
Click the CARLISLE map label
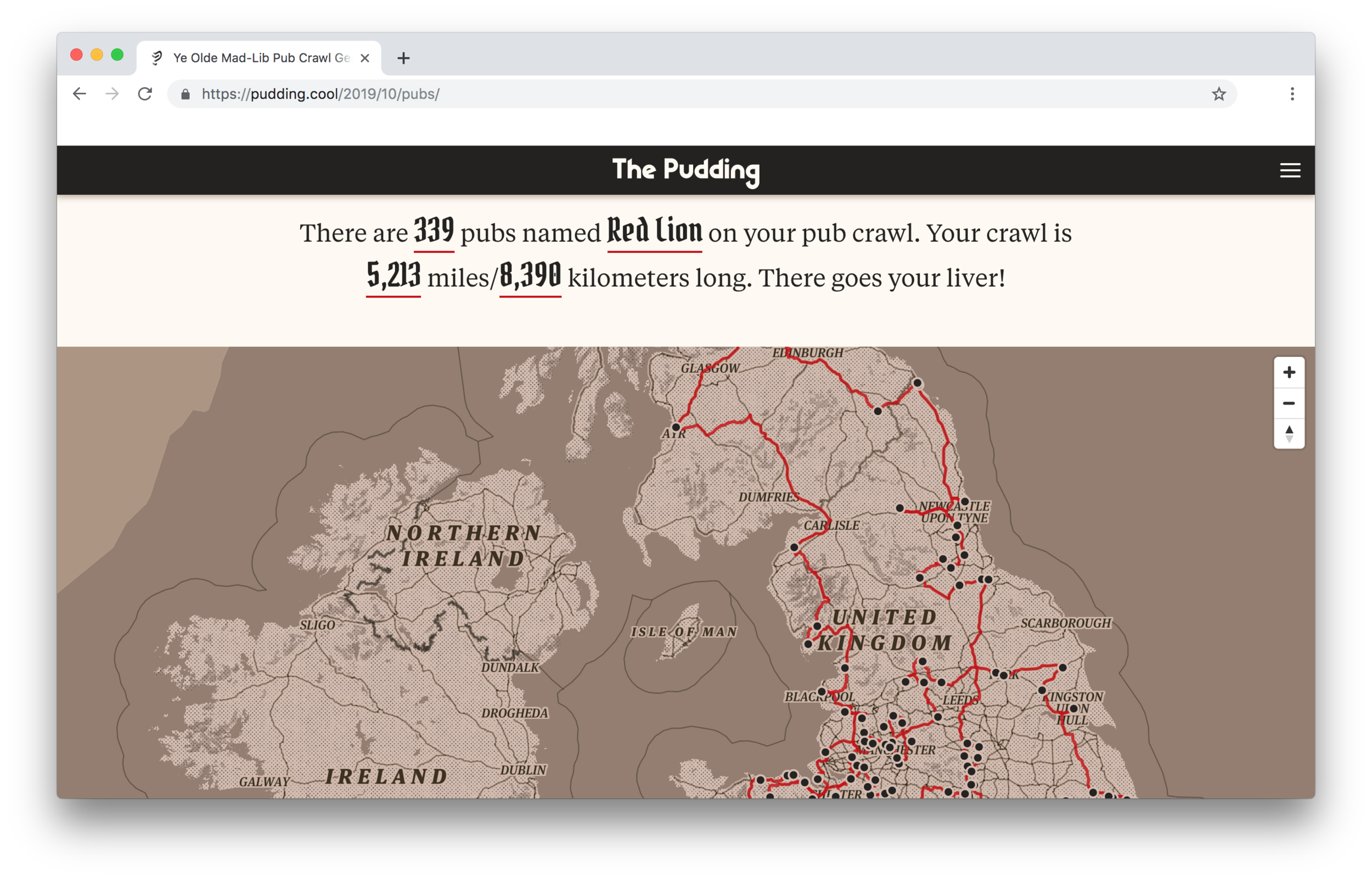coord(831,526)
